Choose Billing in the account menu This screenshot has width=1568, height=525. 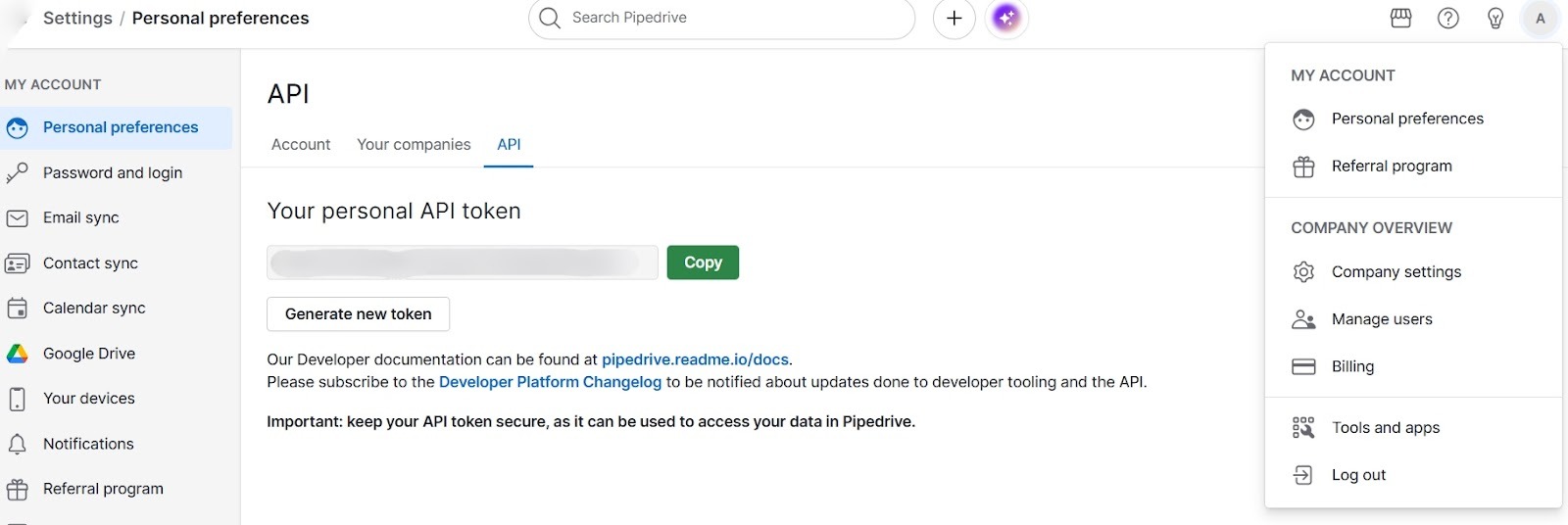coord(1352,366)
